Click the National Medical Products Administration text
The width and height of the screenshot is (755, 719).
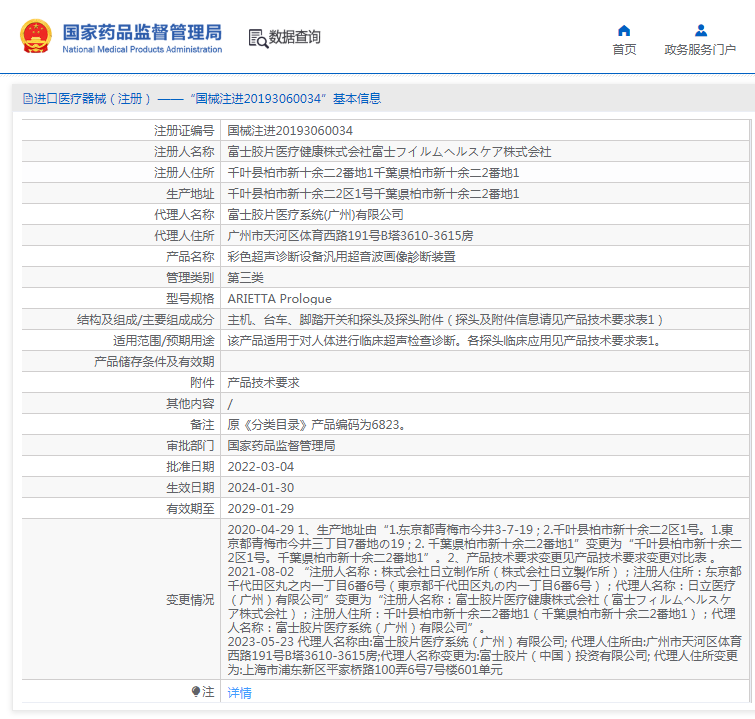pyautogui.click(x=142, y=49)
